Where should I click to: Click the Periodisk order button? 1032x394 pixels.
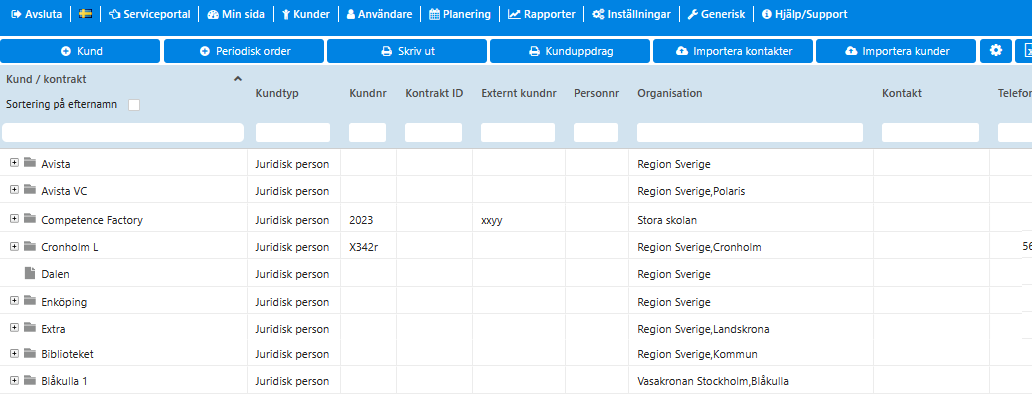coord(244,51)
